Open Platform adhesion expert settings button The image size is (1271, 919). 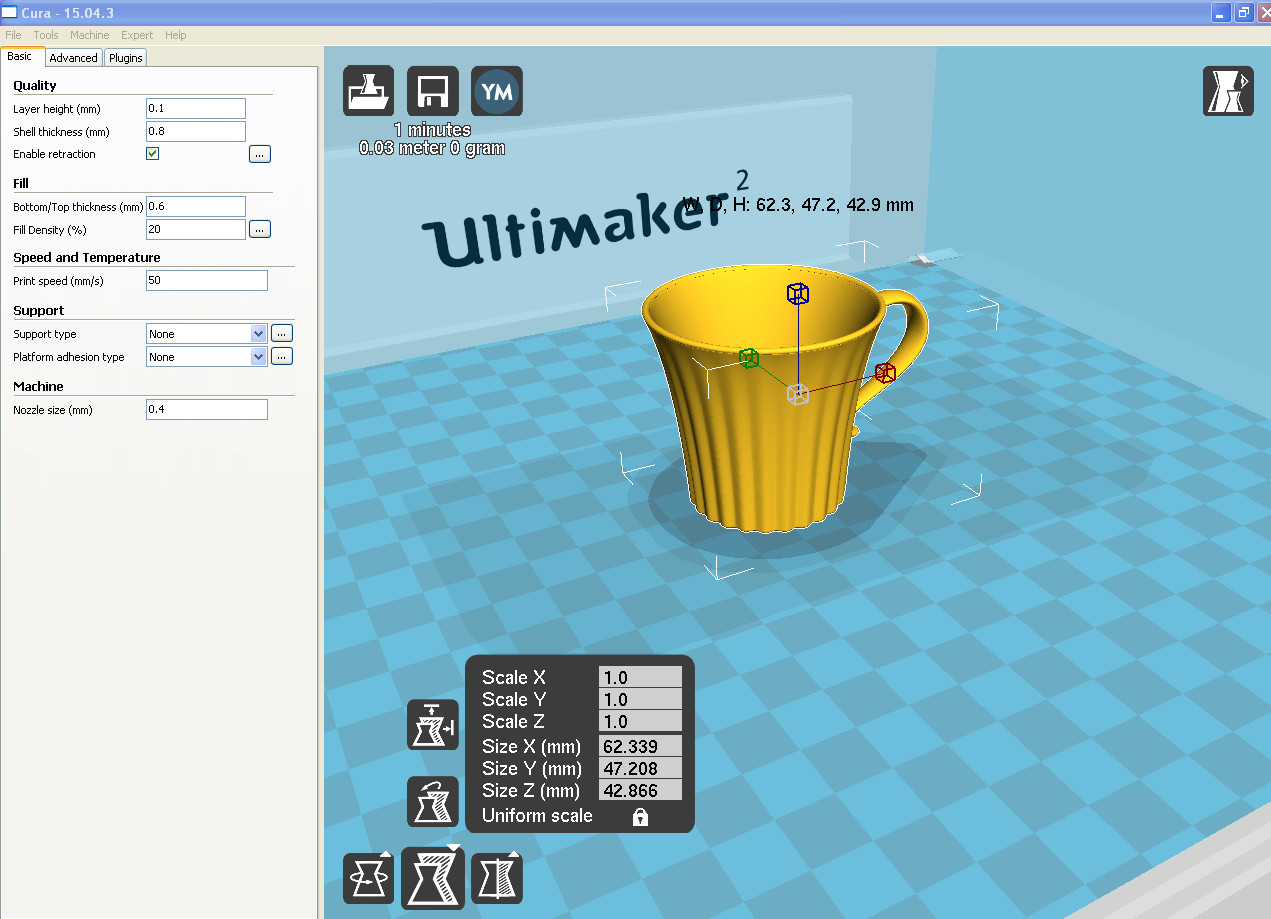[x=281, y=355]
